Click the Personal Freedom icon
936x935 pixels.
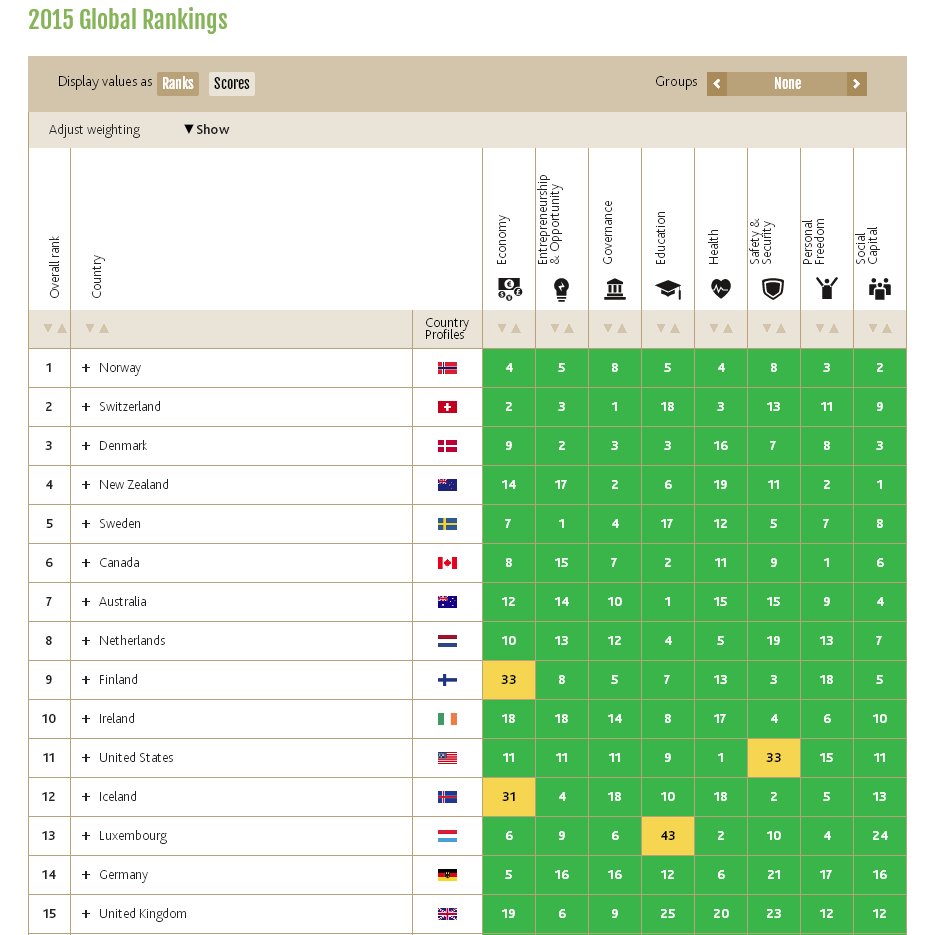pos(827,289)
